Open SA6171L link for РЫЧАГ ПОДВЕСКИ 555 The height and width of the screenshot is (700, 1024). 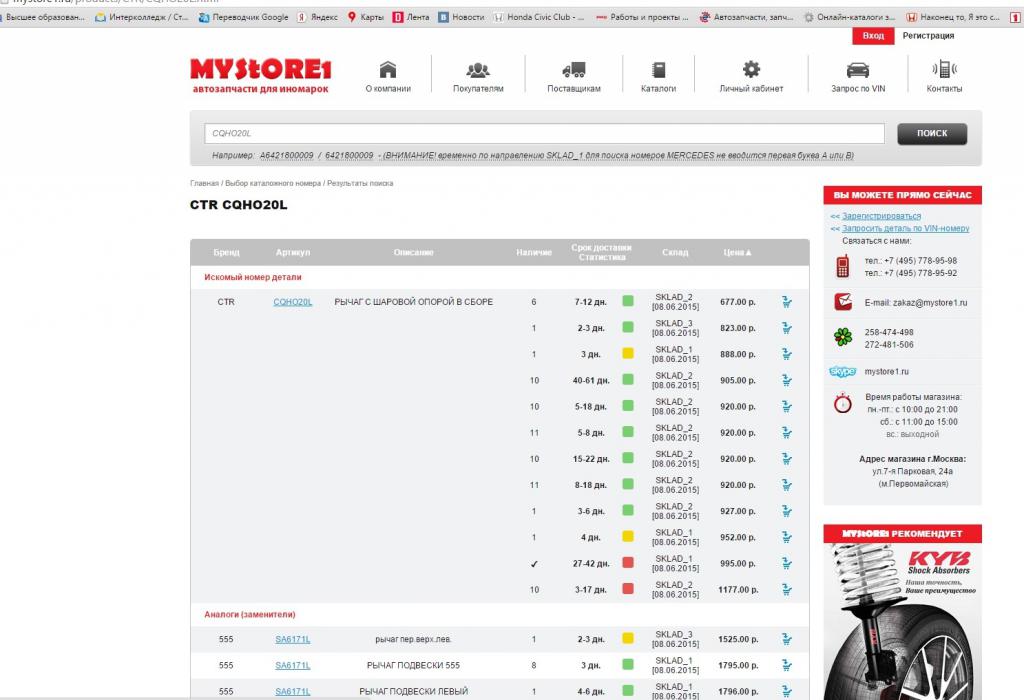(x=293, y=665)
